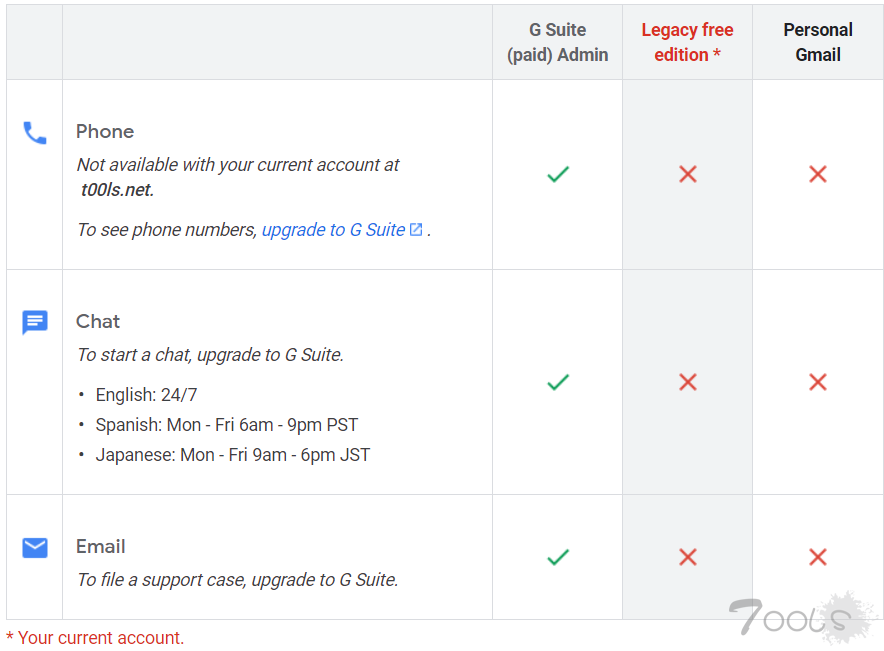Click the blue chat bubble icon
Screen dimensions: 884x651
pos(35,322)
